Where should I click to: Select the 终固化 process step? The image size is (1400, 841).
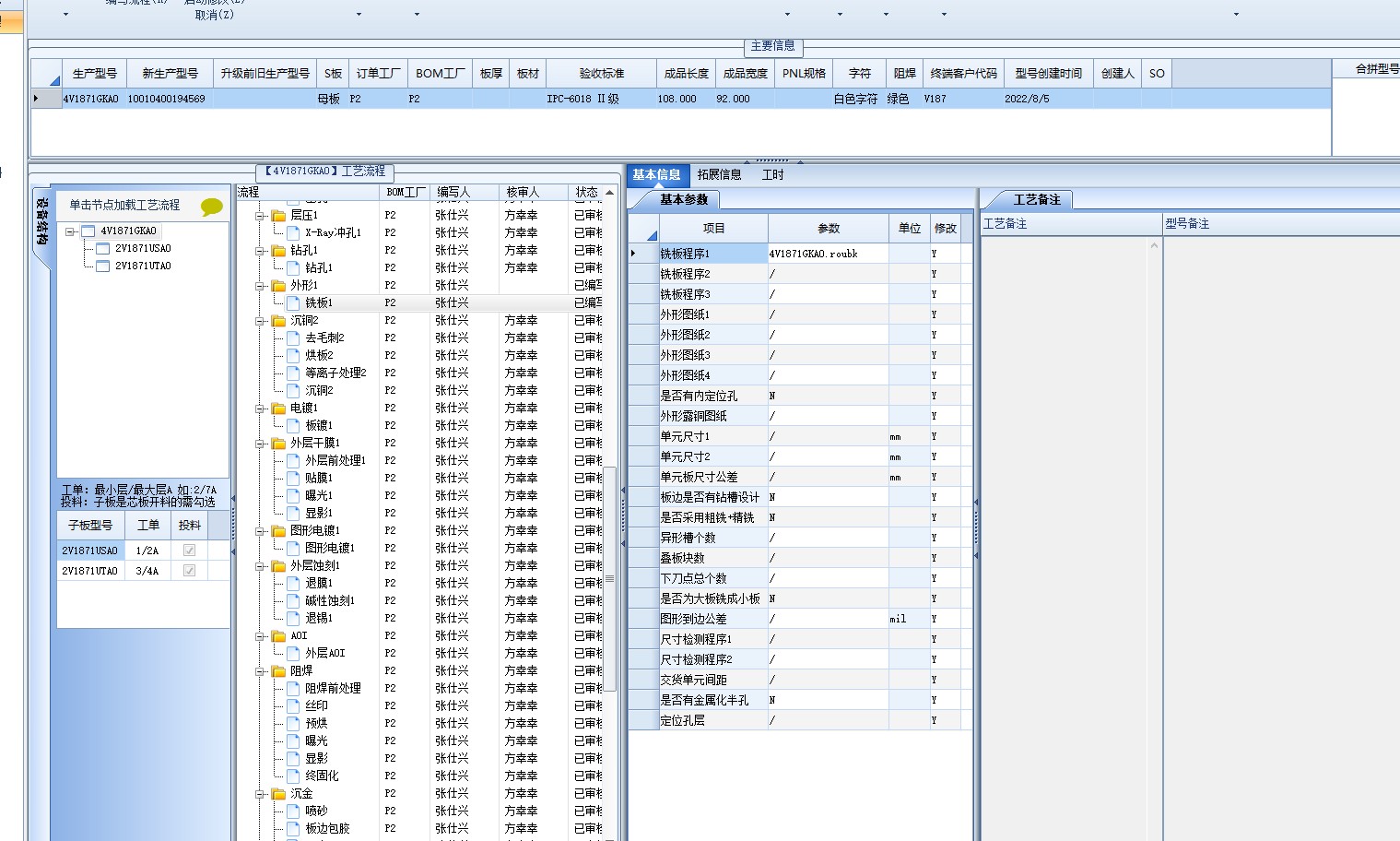322,776
